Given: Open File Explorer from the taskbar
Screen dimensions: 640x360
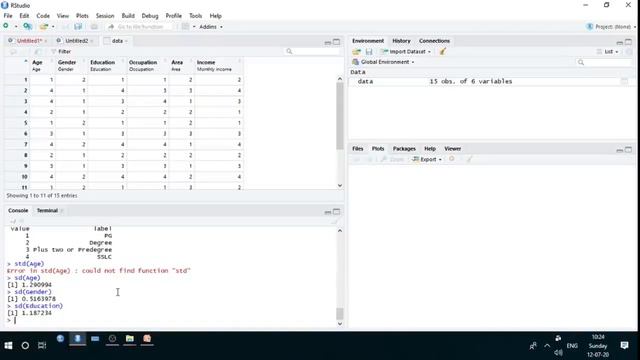Looking at the screenshot, I should pyautogui.click(x=130, y=339).
